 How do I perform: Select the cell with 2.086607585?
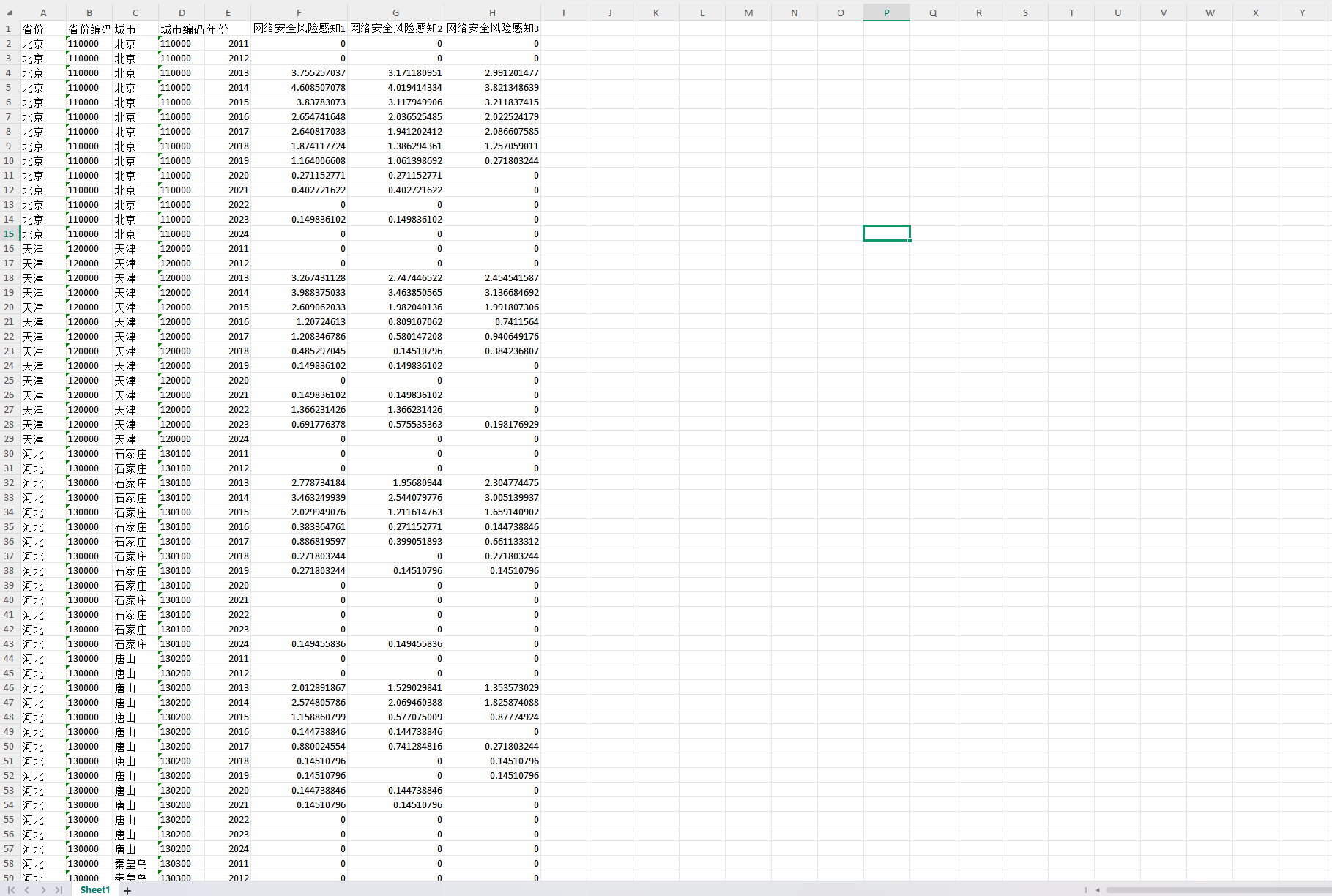(x=492, y=131)
